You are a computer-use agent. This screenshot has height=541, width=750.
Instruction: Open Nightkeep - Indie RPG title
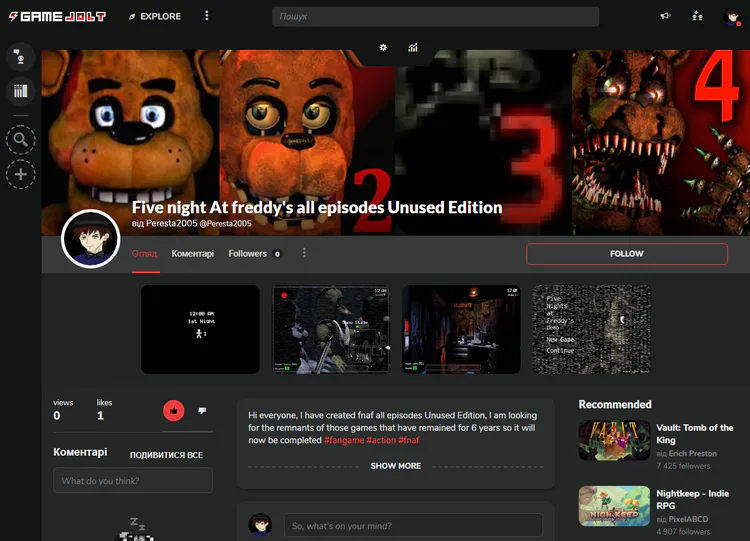[693, 499]
